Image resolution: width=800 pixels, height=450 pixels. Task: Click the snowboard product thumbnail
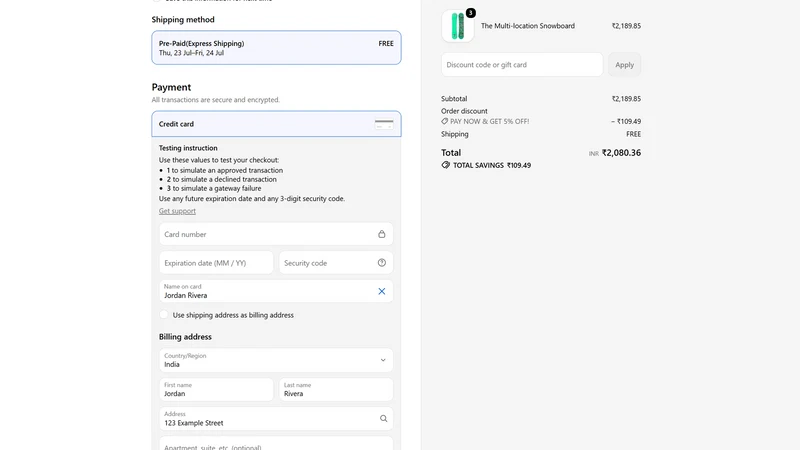[458, 26]
